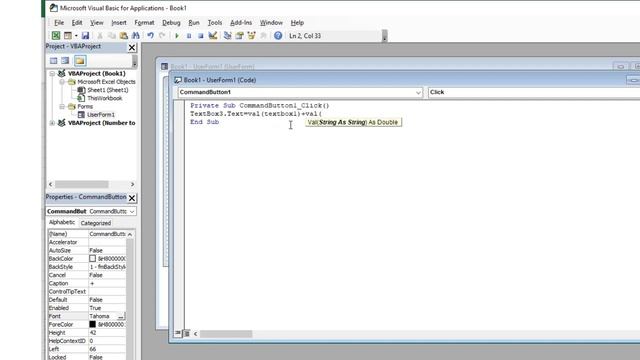Screen dimensions: 640x360
Task: Click the Procedure View icon at code window bottom
Action: (178, 333)
